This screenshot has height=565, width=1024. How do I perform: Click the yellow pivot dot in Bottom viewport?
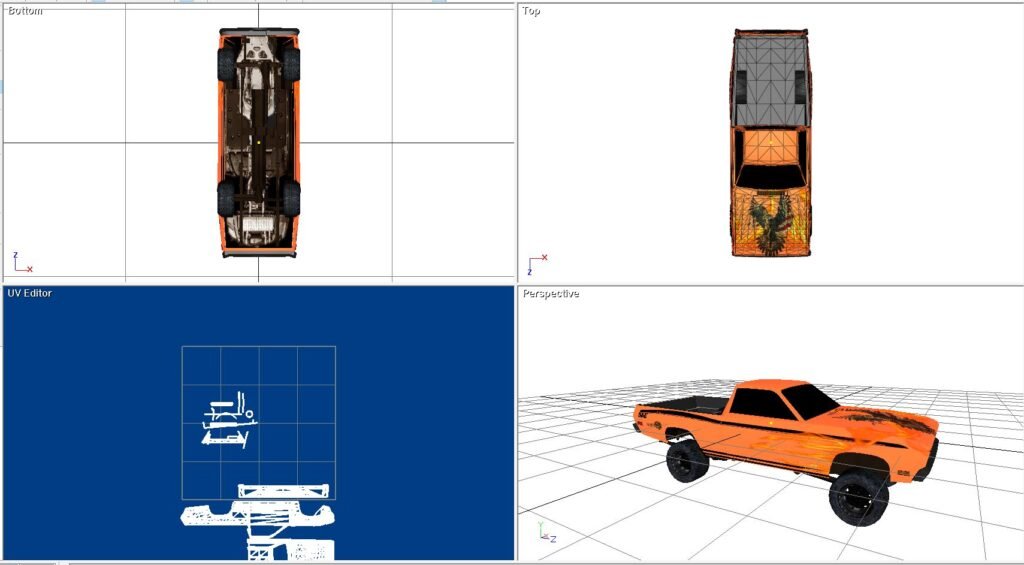point(259,143)
